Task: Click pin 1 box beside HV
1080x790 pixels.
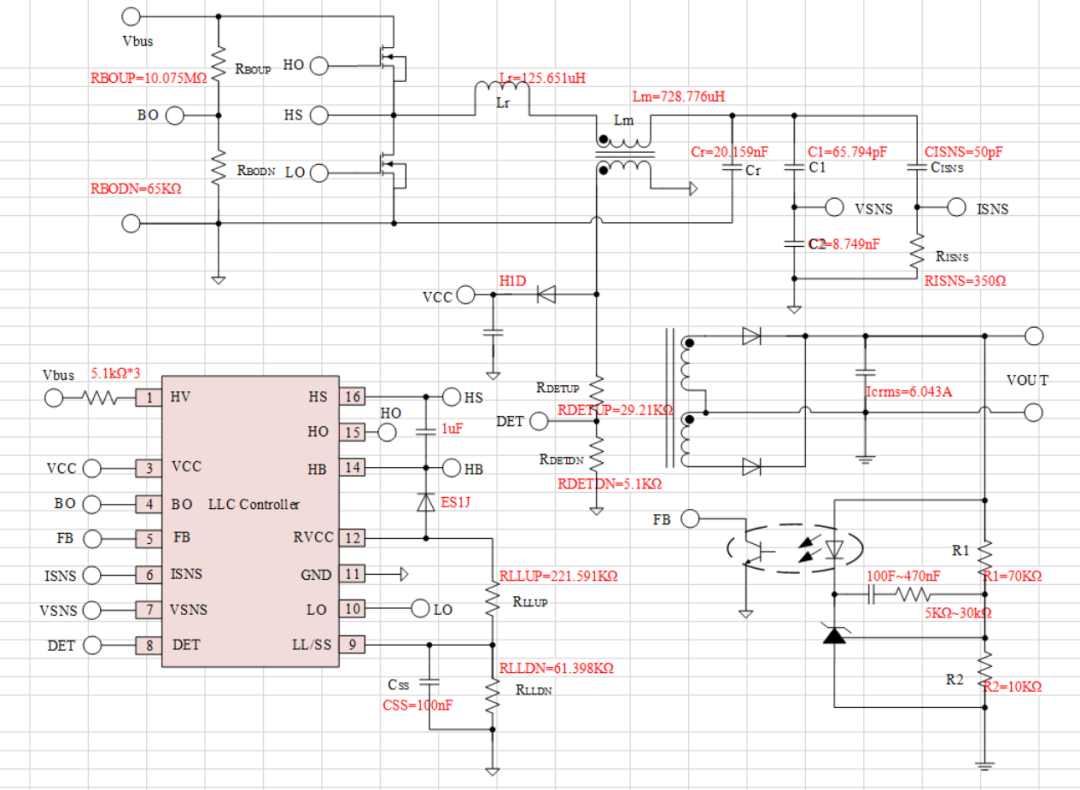Action: pos(149,397)
